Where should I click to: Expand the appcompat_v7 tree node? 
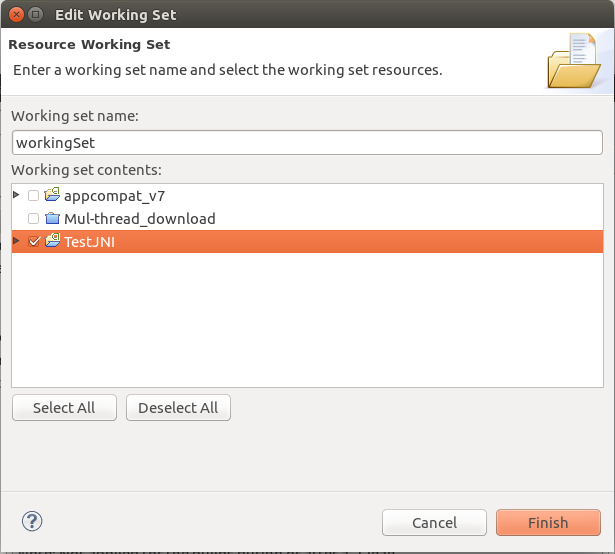pyautogui.click(x=16, y=195)
